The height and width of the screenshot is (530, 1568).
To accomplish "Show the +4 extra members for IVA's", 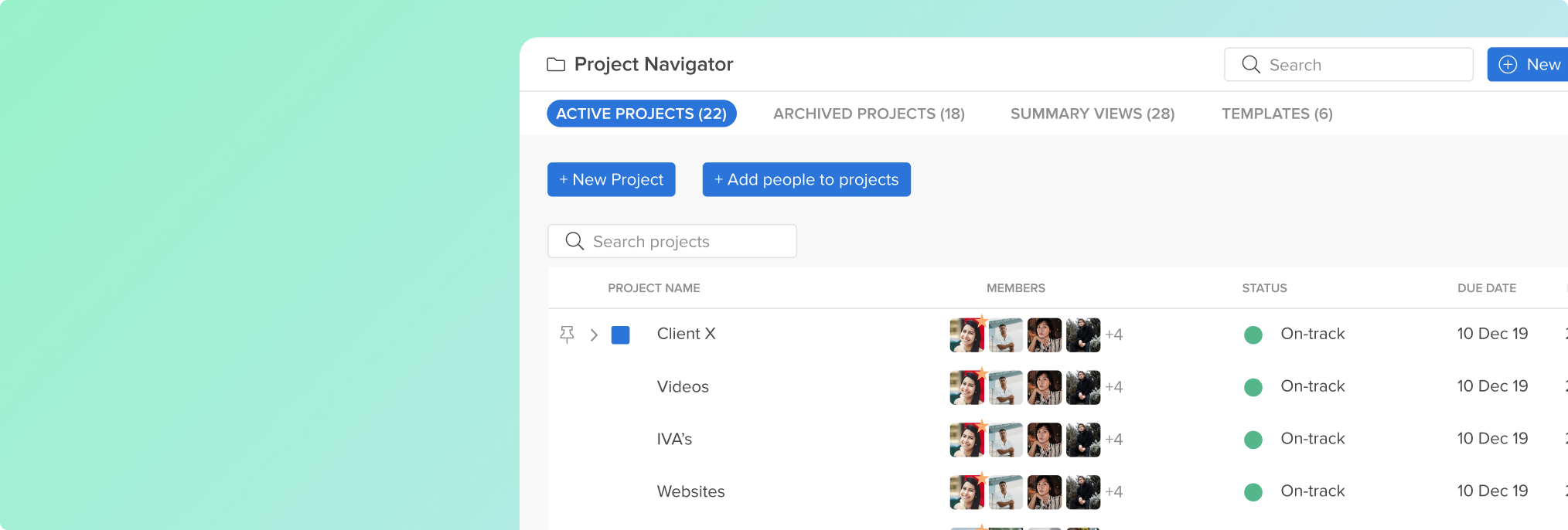I will 1113,440.
